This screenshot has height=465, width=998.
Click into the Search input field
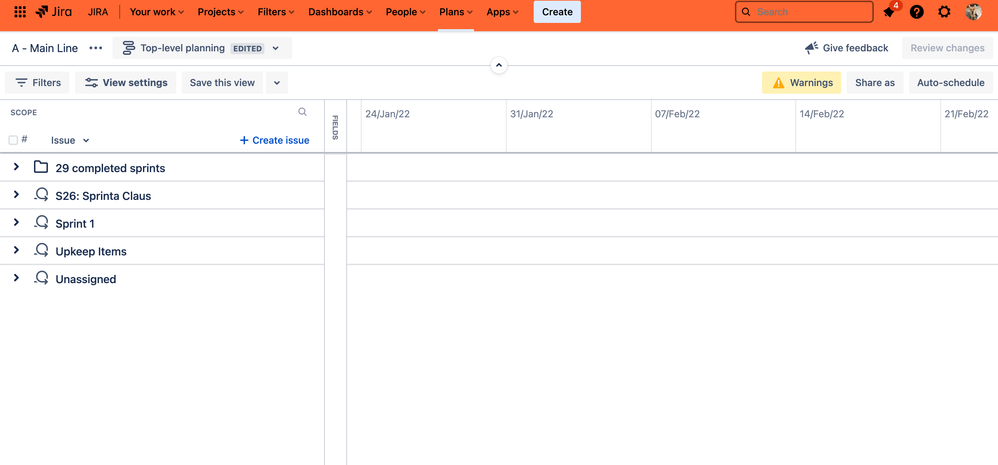pos(804,11)
